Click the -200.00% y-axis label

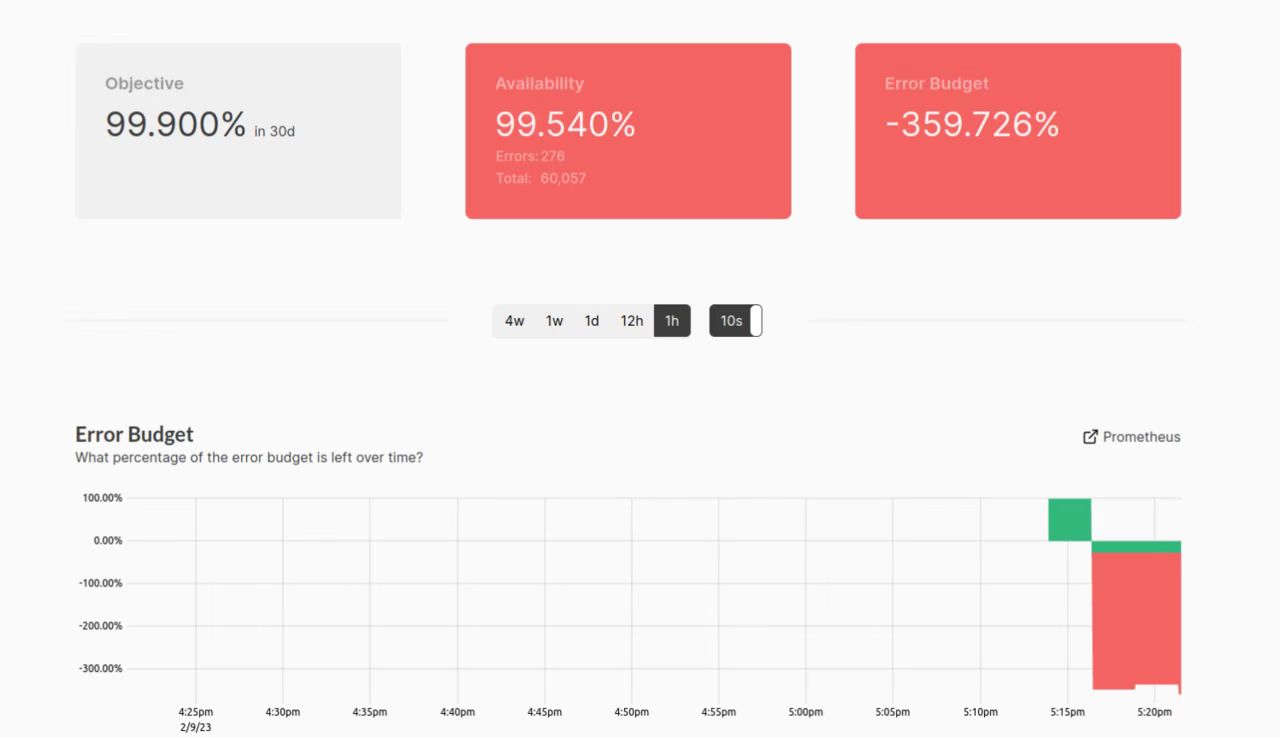pyautogui.click(x=101, y=626)
